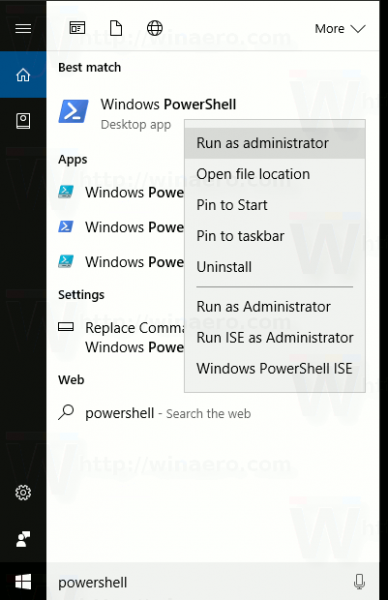Choose Uninstall from context menu
Viewport: 388px width, 600px height.
pyautogui.click(x=275, y=267)
